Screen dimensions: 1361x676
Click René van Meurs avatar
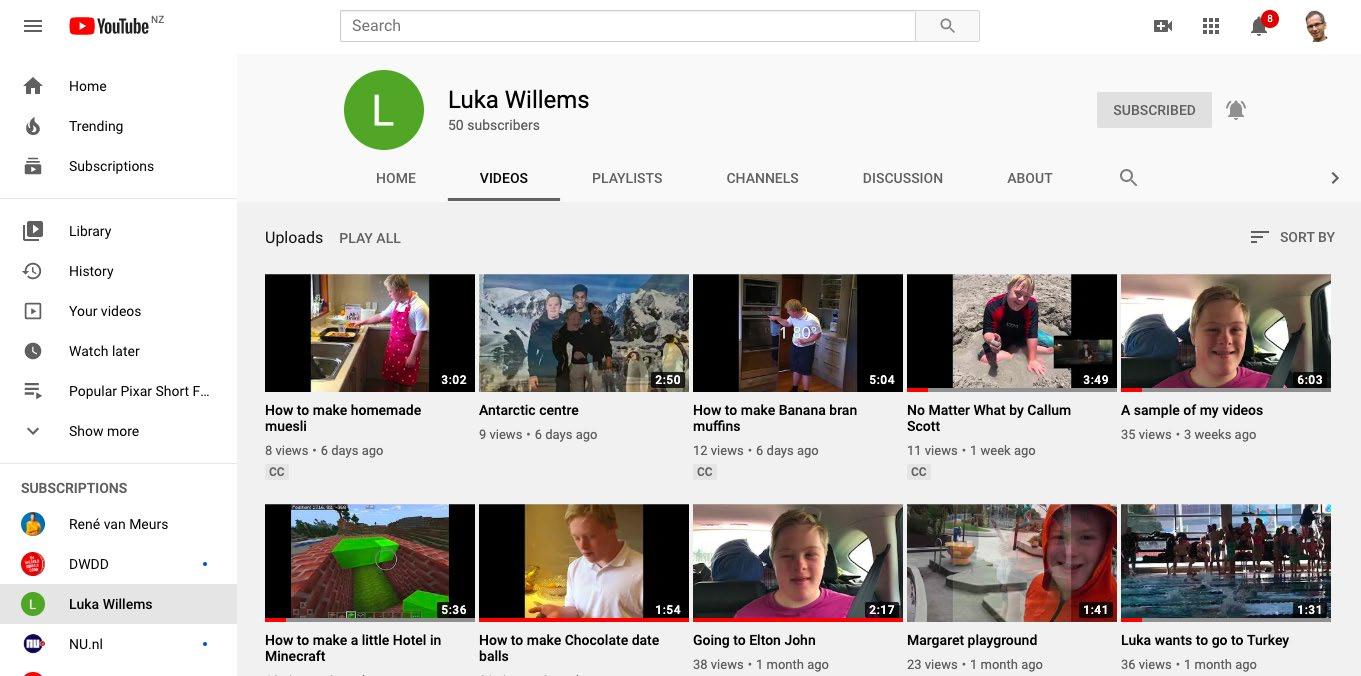point(33,524)
